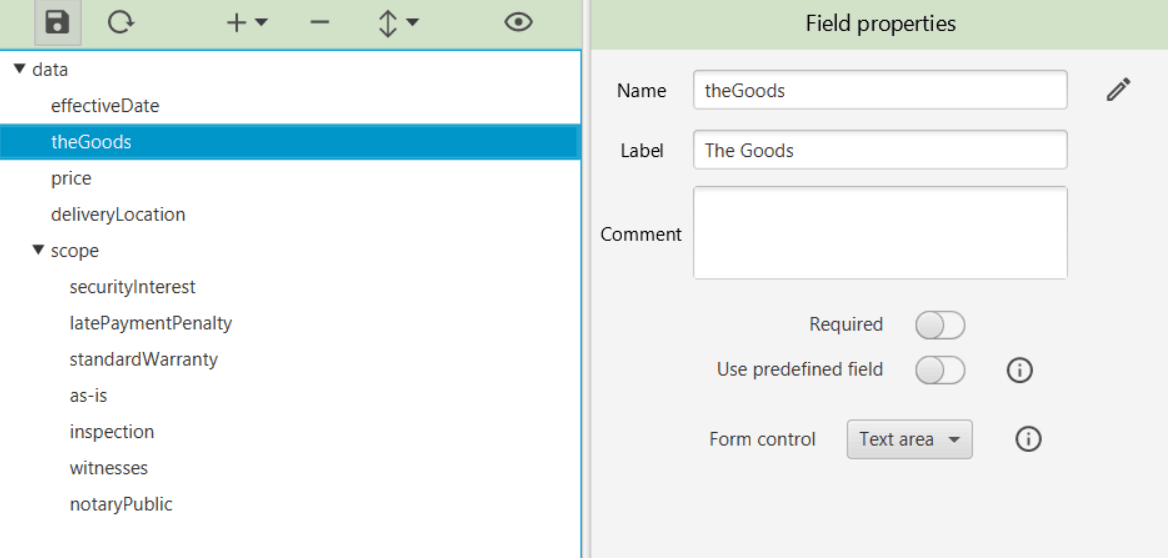Click the minus remove field icon

[320, 23]
